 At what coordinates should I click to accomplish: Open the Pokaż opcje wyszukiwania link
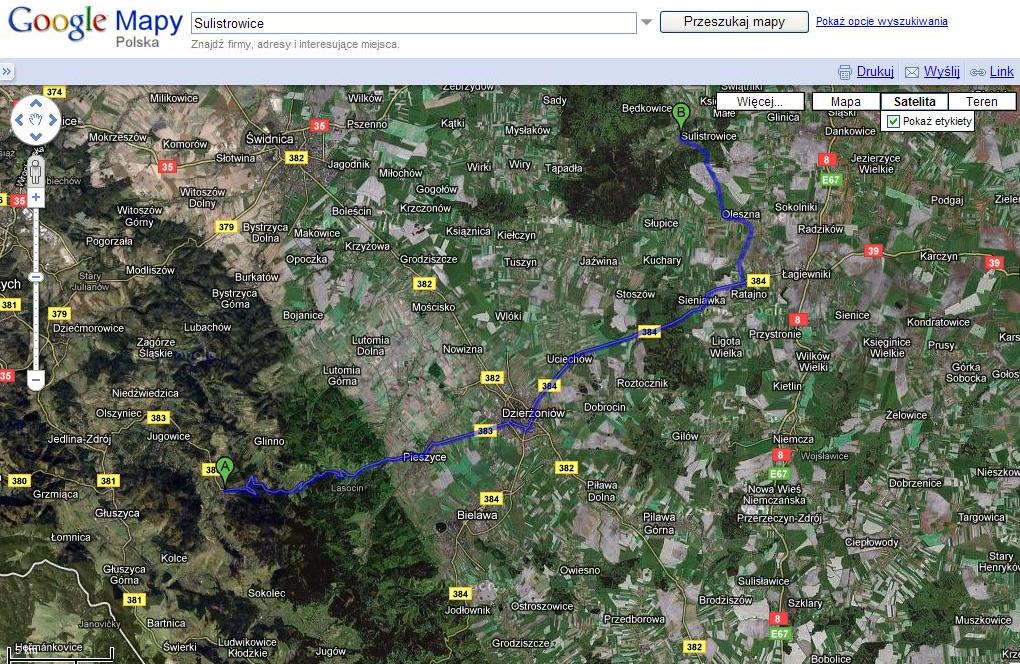click(881, 21)
